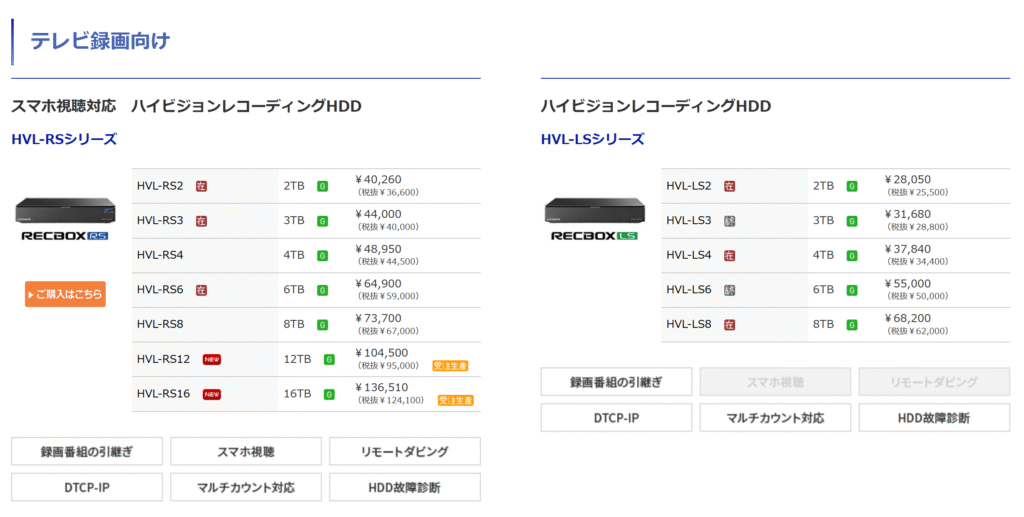Click the red stock icon beside HVL-LS2
The width and height of the screenshot is (1024, 517).
[x=729, y=186]
